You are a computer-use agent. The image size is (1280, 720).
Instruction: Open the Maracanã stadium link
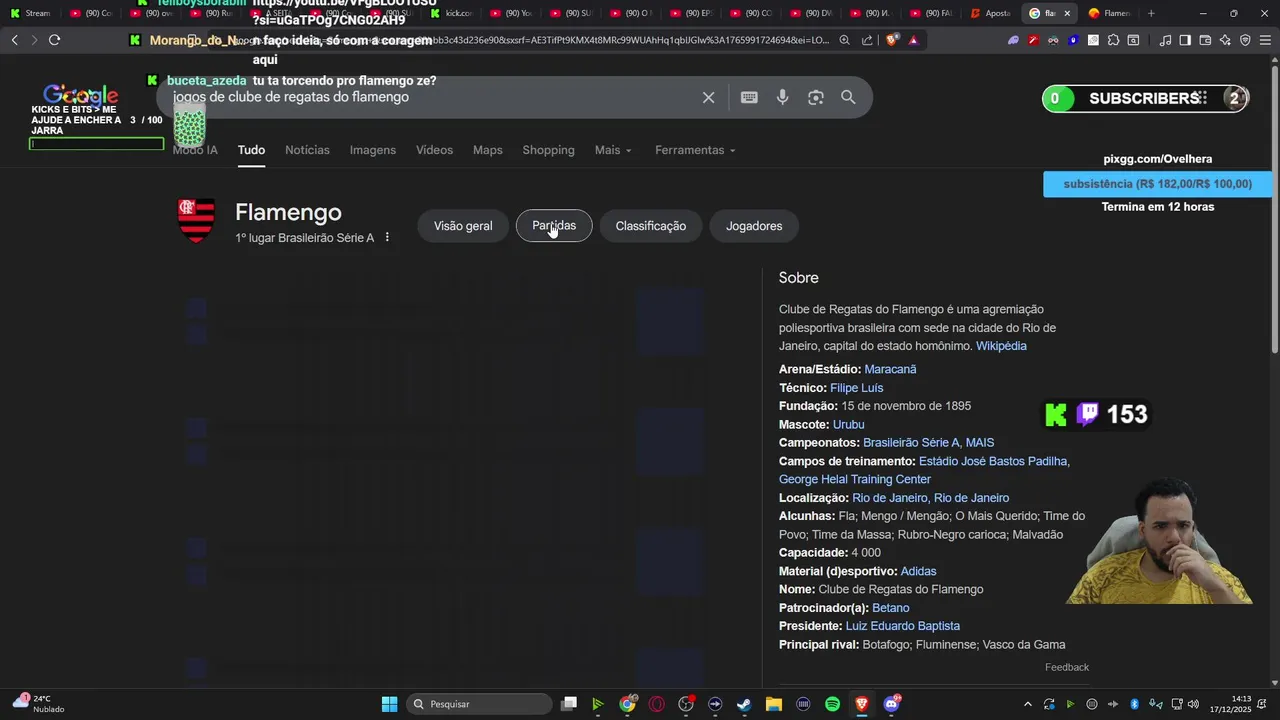pos(890,369)
